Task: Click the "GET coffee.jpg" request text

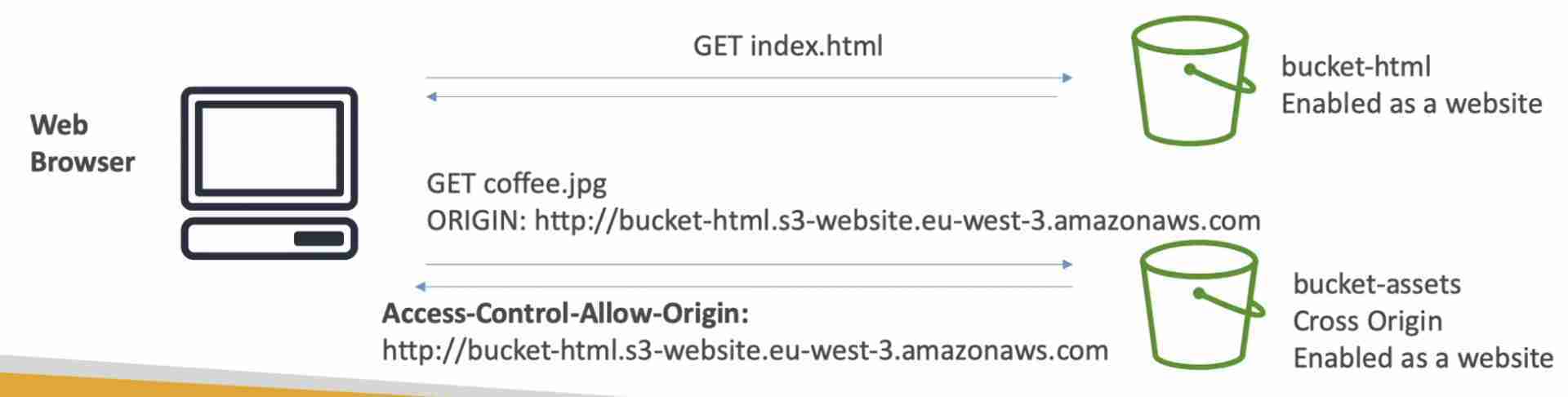Action: [x=516, y=183]
